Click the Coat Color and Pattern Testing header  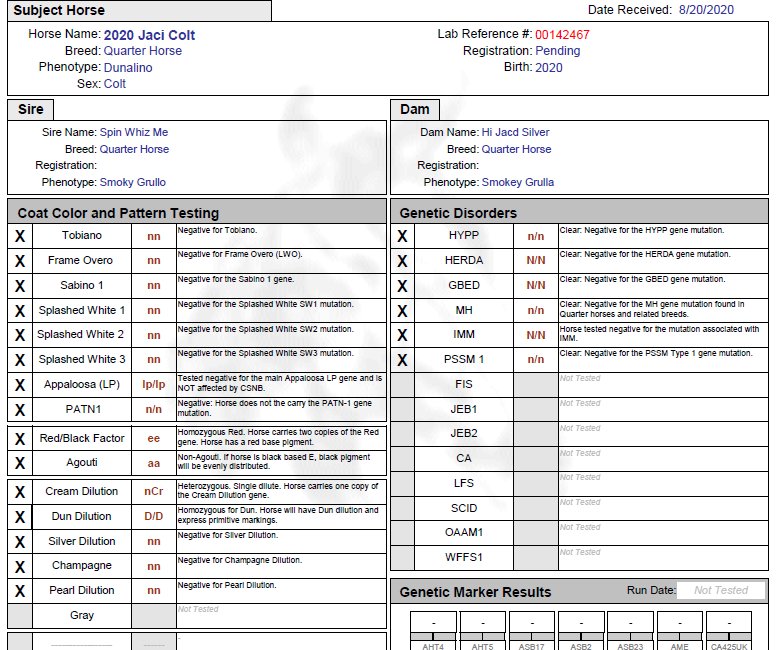[x=197, y=212]
